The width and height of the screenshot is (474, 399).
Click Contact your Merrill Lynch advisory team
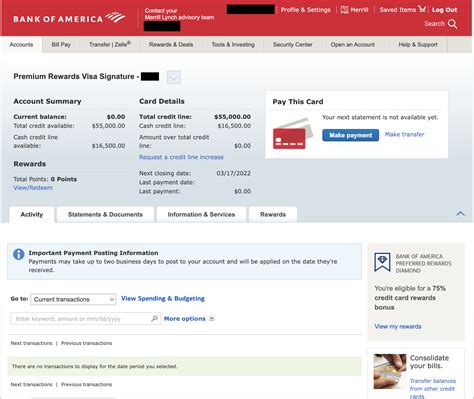[179, 14]
